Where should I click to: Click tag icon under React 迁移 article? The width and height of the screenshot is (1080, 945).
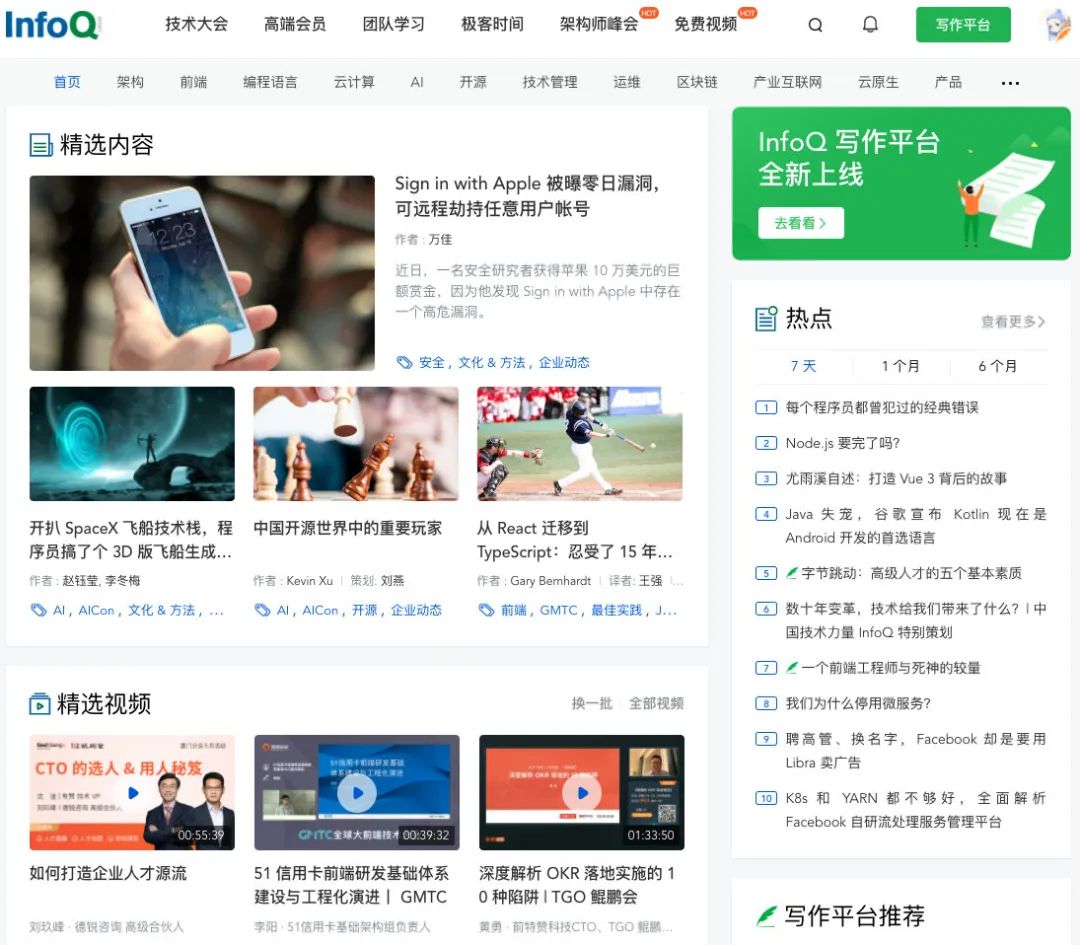pos(486,610)
